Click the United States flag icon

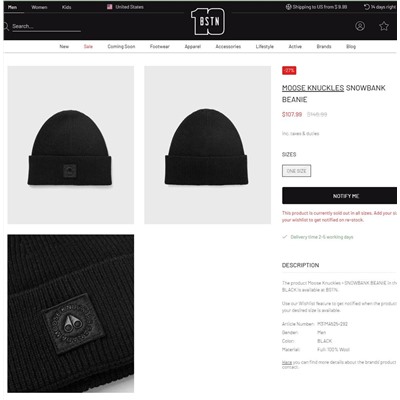pos(110,7)
